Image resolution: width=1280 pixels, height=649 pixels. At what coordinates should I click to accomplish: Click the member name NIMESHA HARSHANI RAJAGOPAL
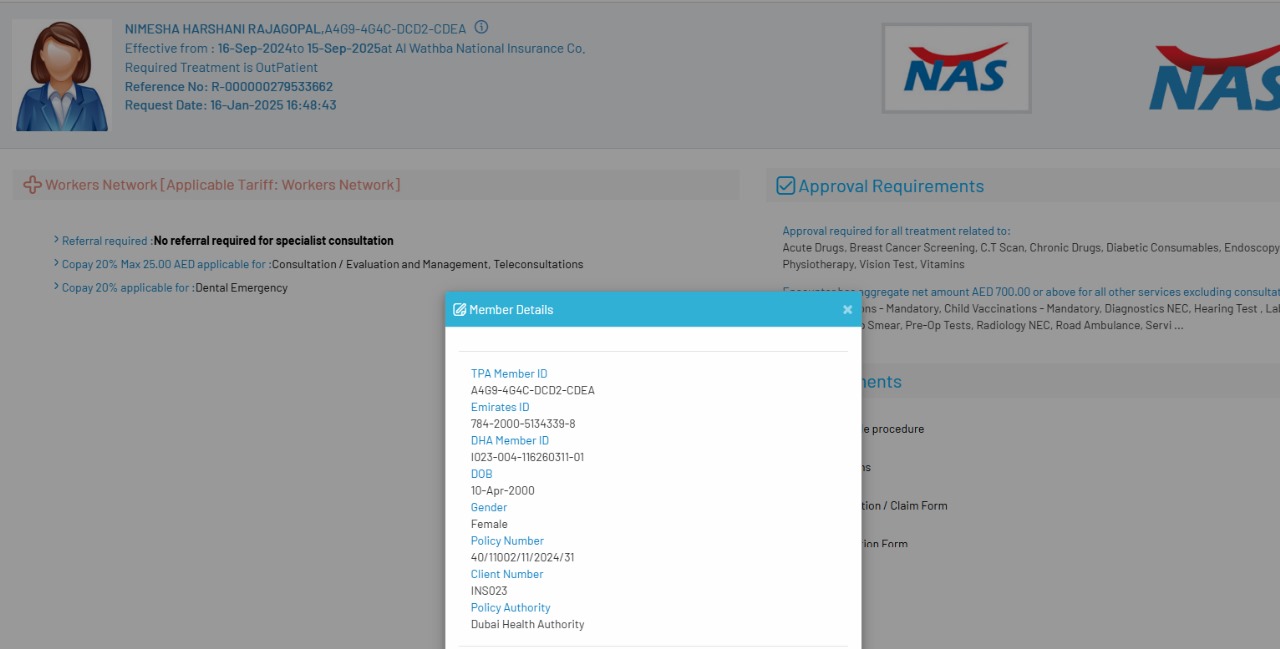pos(223,29)
